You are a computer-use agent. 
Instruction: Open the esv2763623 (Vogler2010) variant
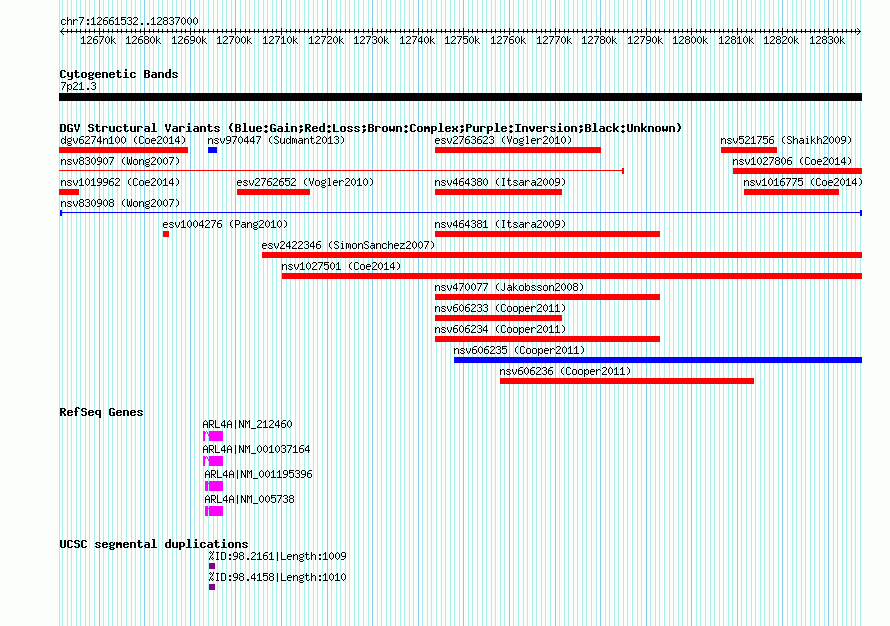click(503, 140)
